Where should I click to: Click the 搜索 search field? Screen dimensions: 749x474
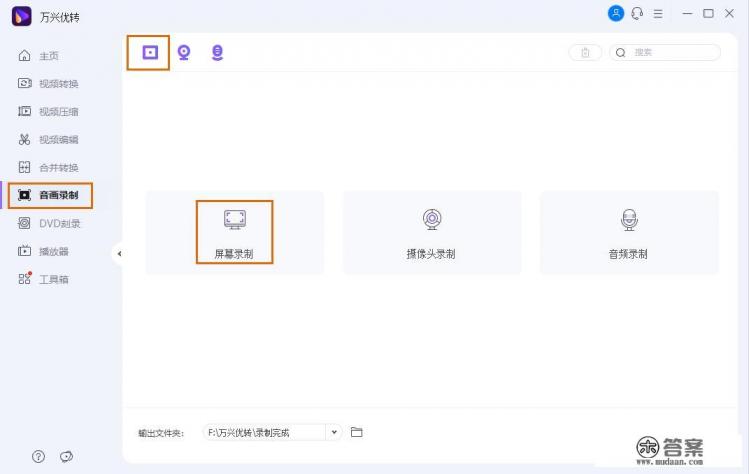click(x=665, y=53)
